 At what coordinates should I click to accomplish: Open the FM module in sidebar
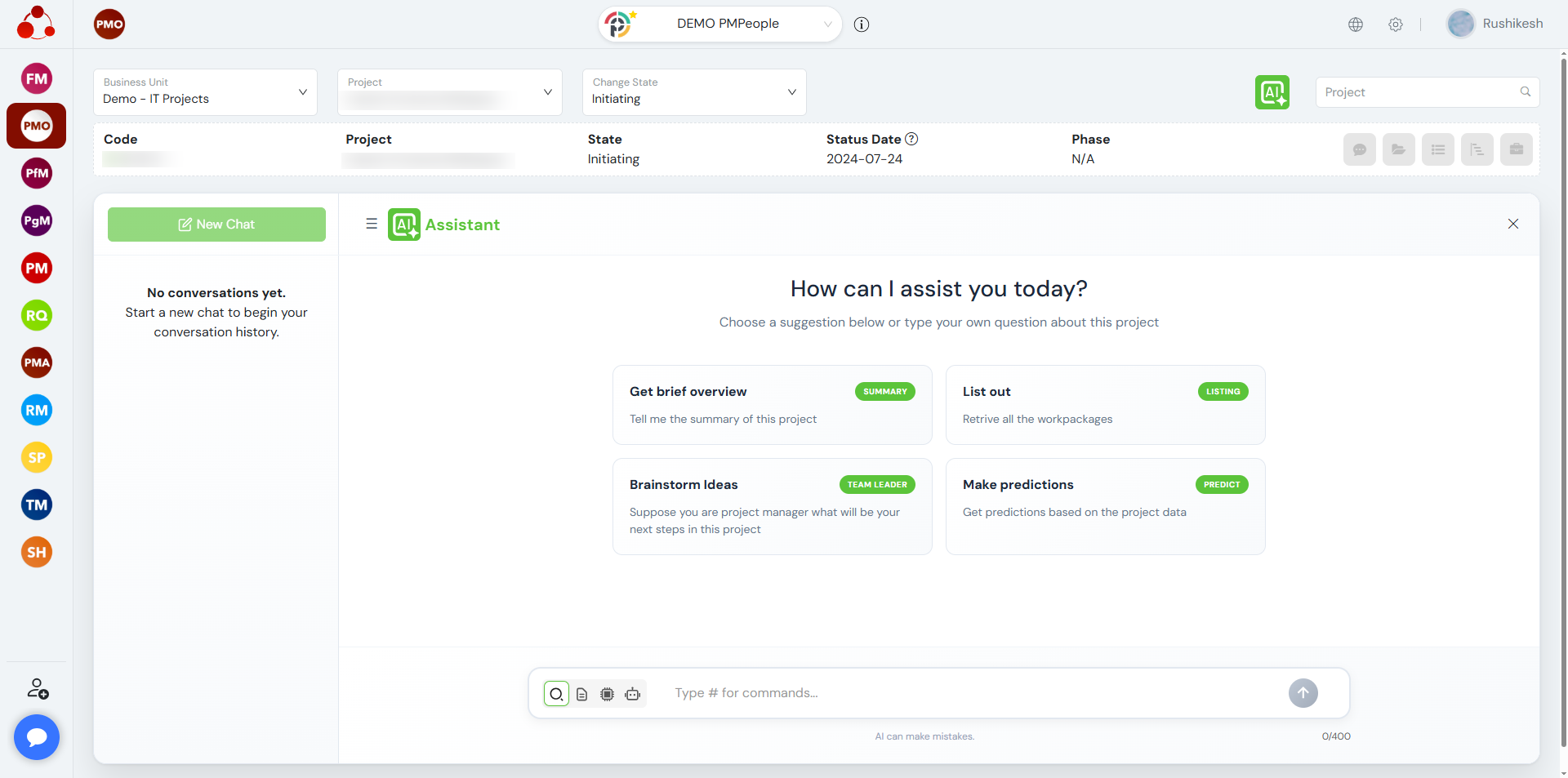pos(37,79)
